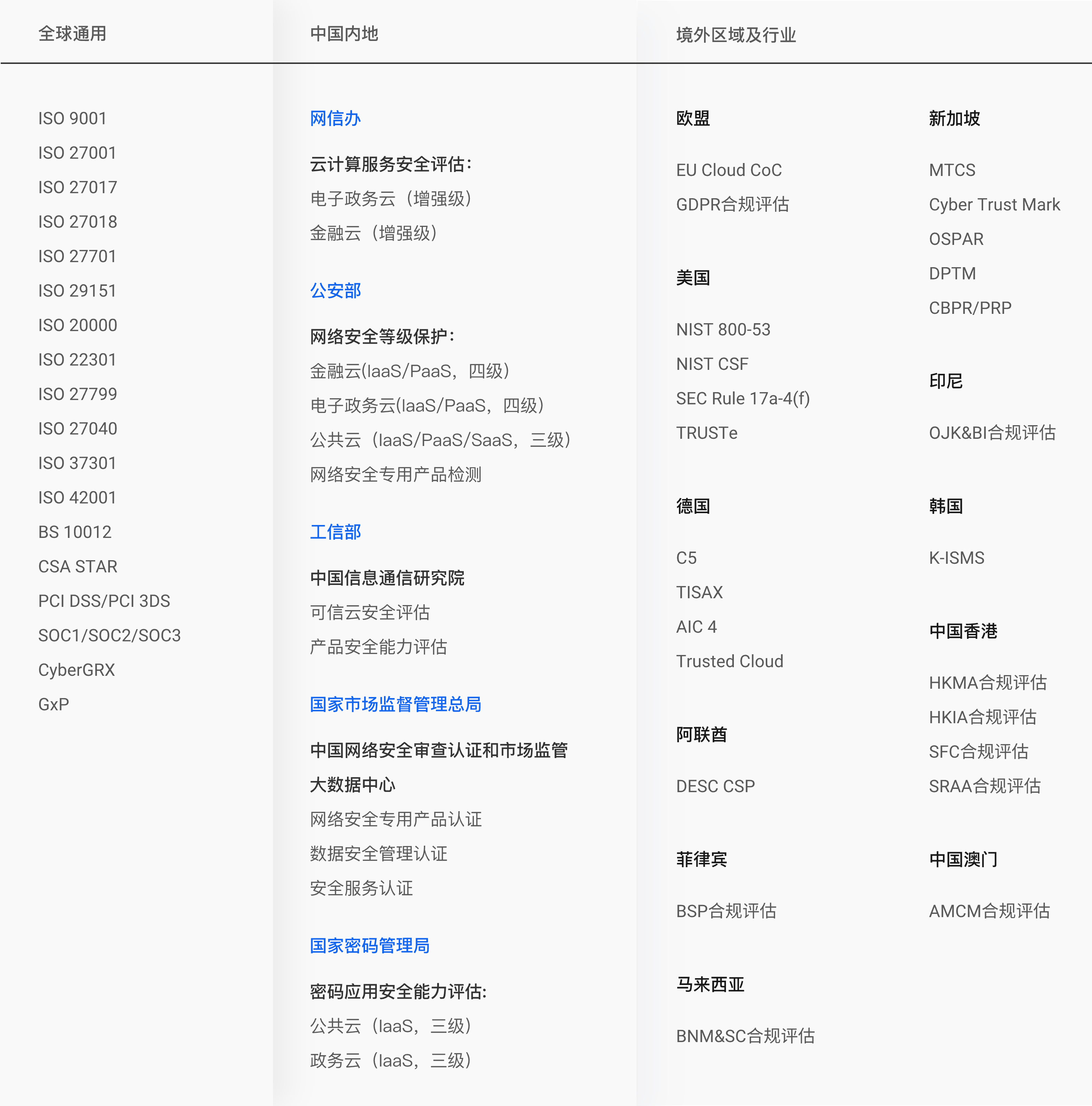Click PCI DSS/PCI 3DS entry

[x=104, y=600]
